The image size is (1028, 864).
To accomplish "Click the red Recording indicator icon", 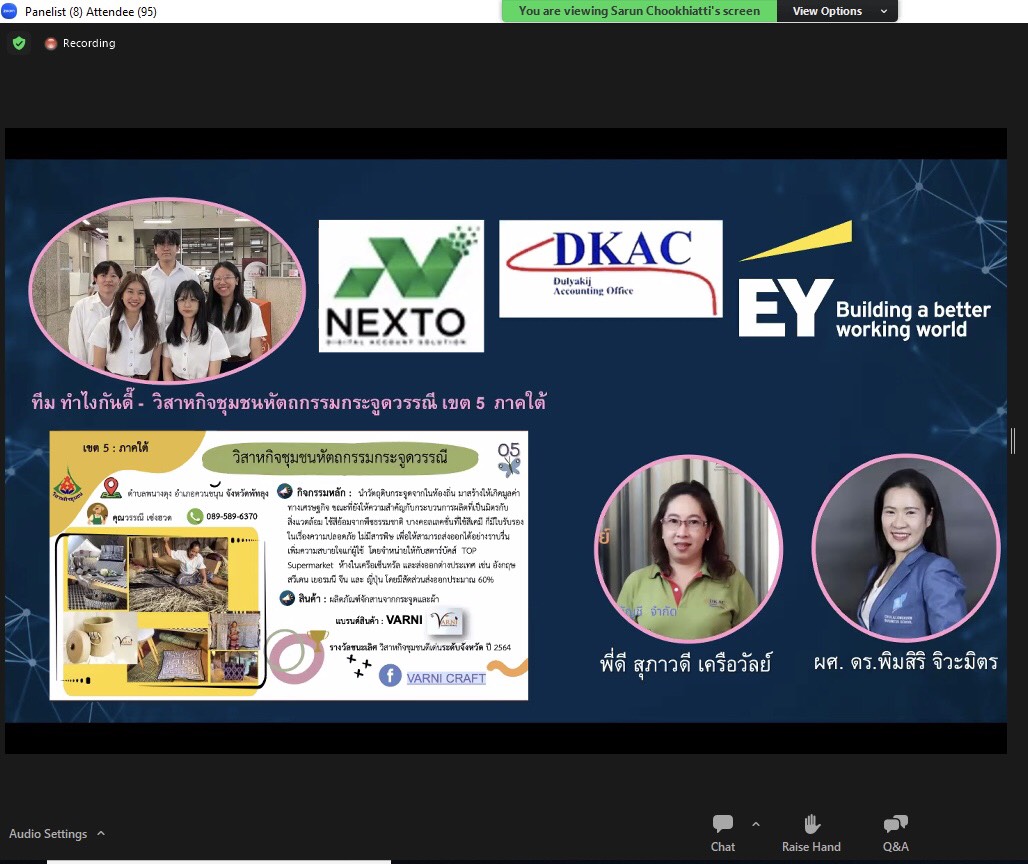I will (x=50, y=43).
